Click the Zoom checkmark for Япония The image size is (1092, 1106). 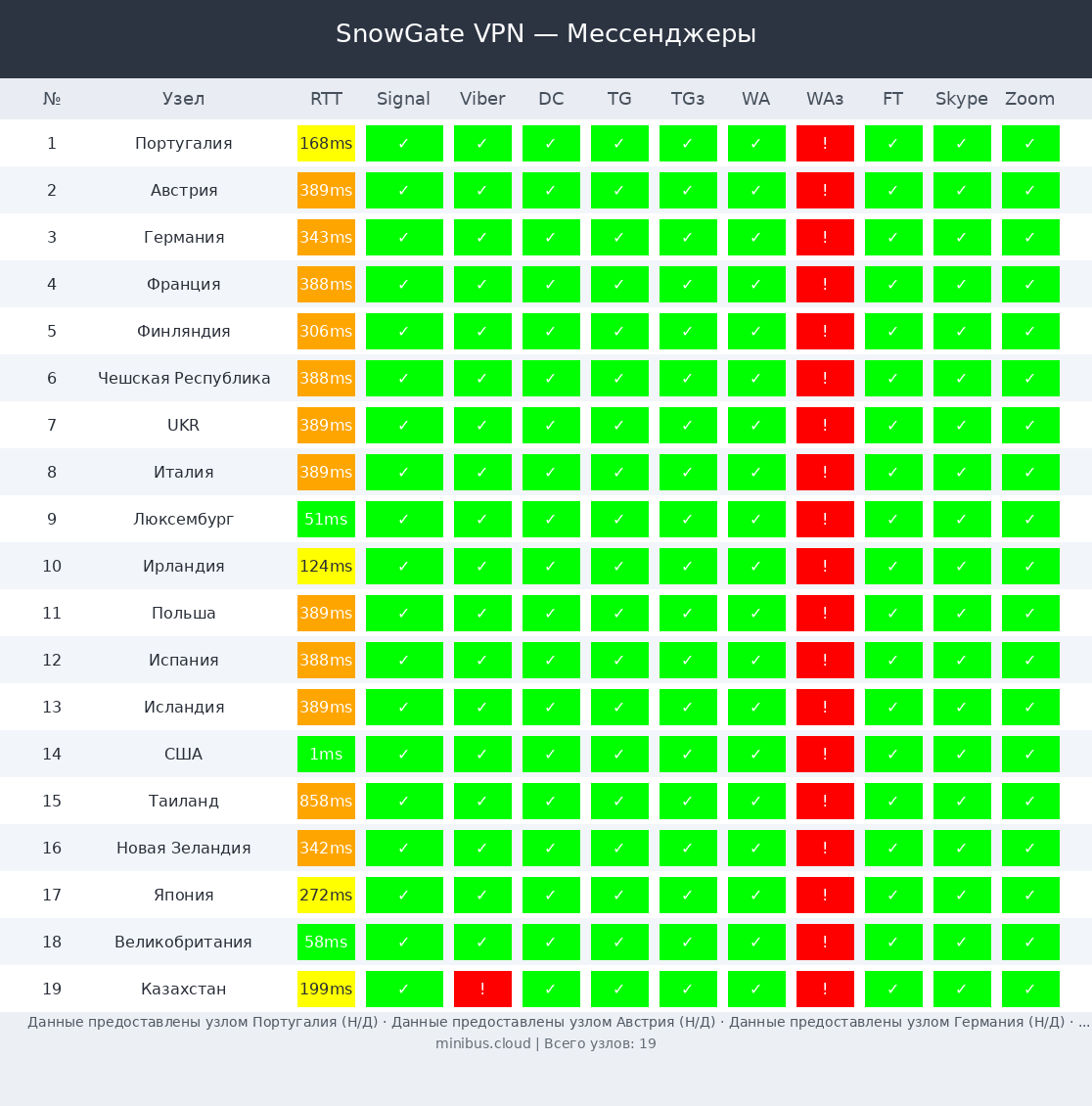click(x=1030, y=895)
